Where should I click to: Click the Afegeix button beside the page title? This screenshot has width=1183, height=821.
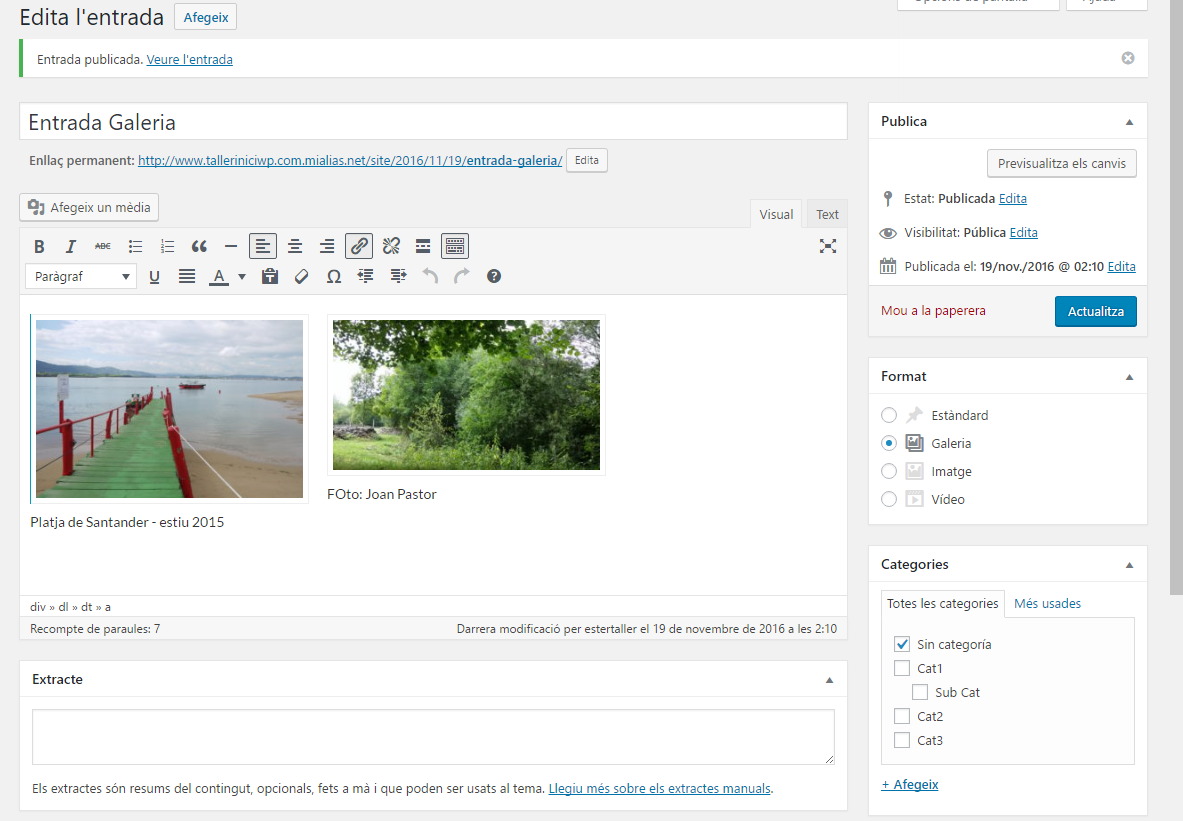[205, 17]
